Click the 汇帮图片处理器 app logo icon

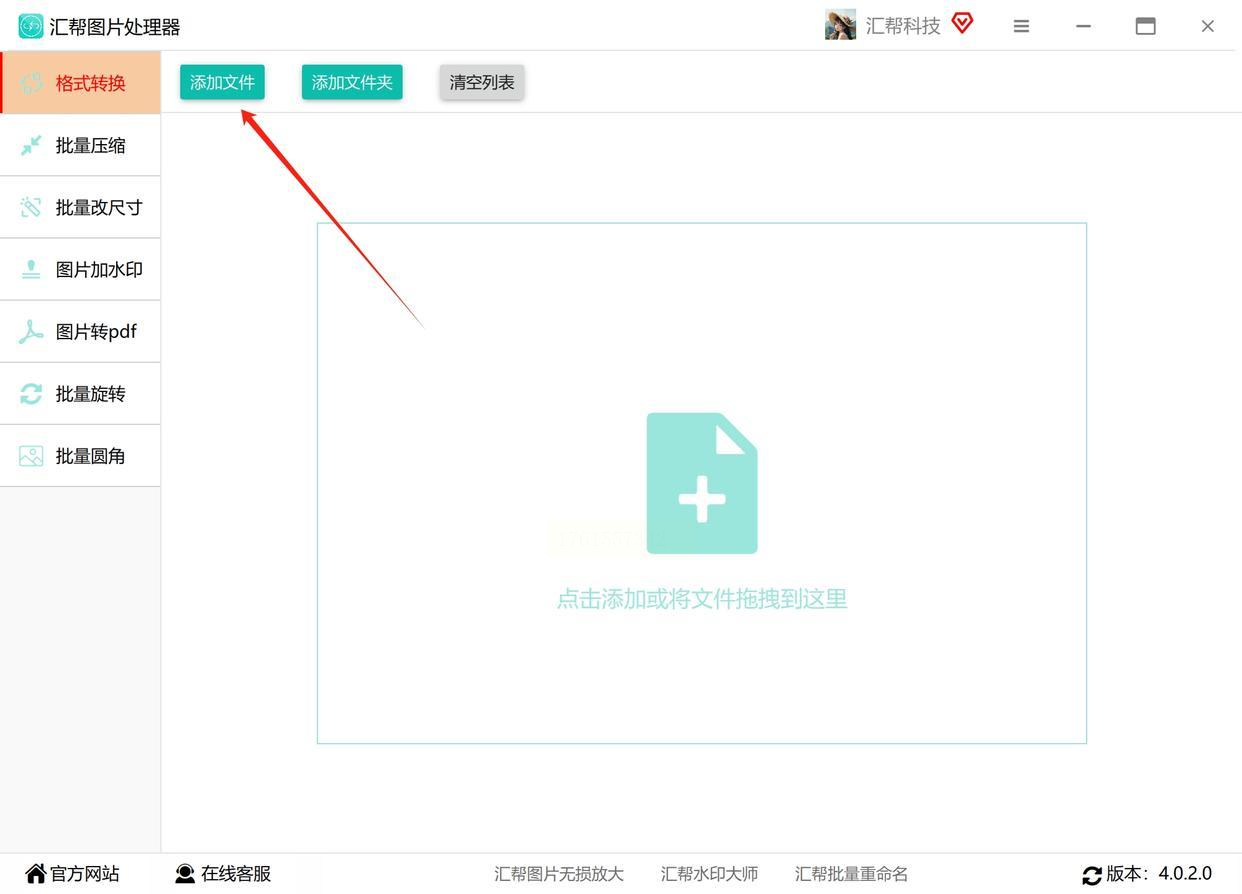tap(31, 26)
